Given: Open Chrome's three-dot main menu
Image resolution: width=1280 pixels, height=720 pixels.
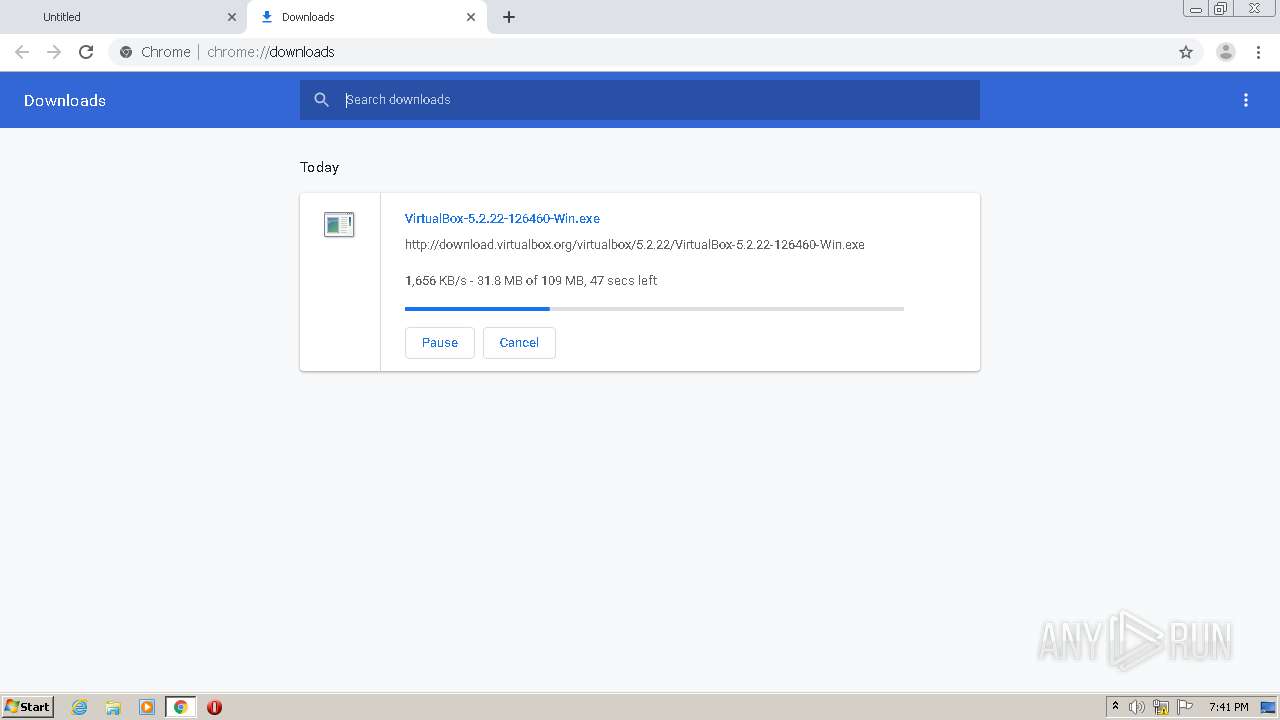Looking at the screenshot, I should click(x=1258, y=52).
